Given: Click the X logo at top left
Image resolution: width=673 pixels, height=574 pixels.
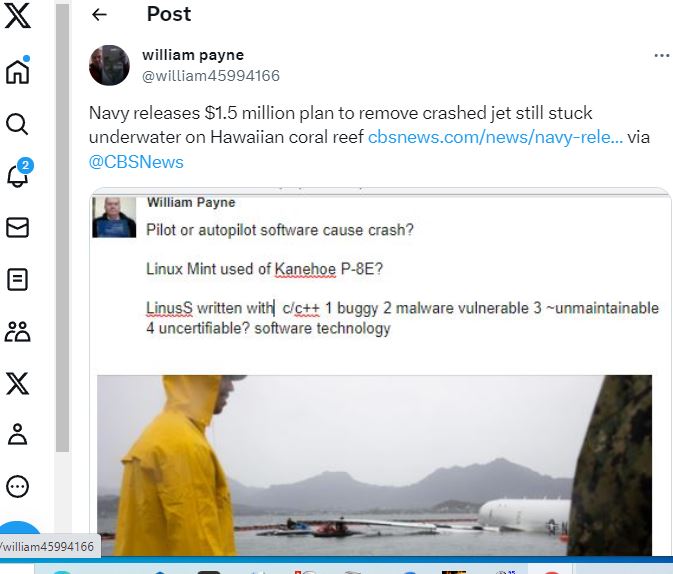Looking at the screenshot, I should pos(17,15).
